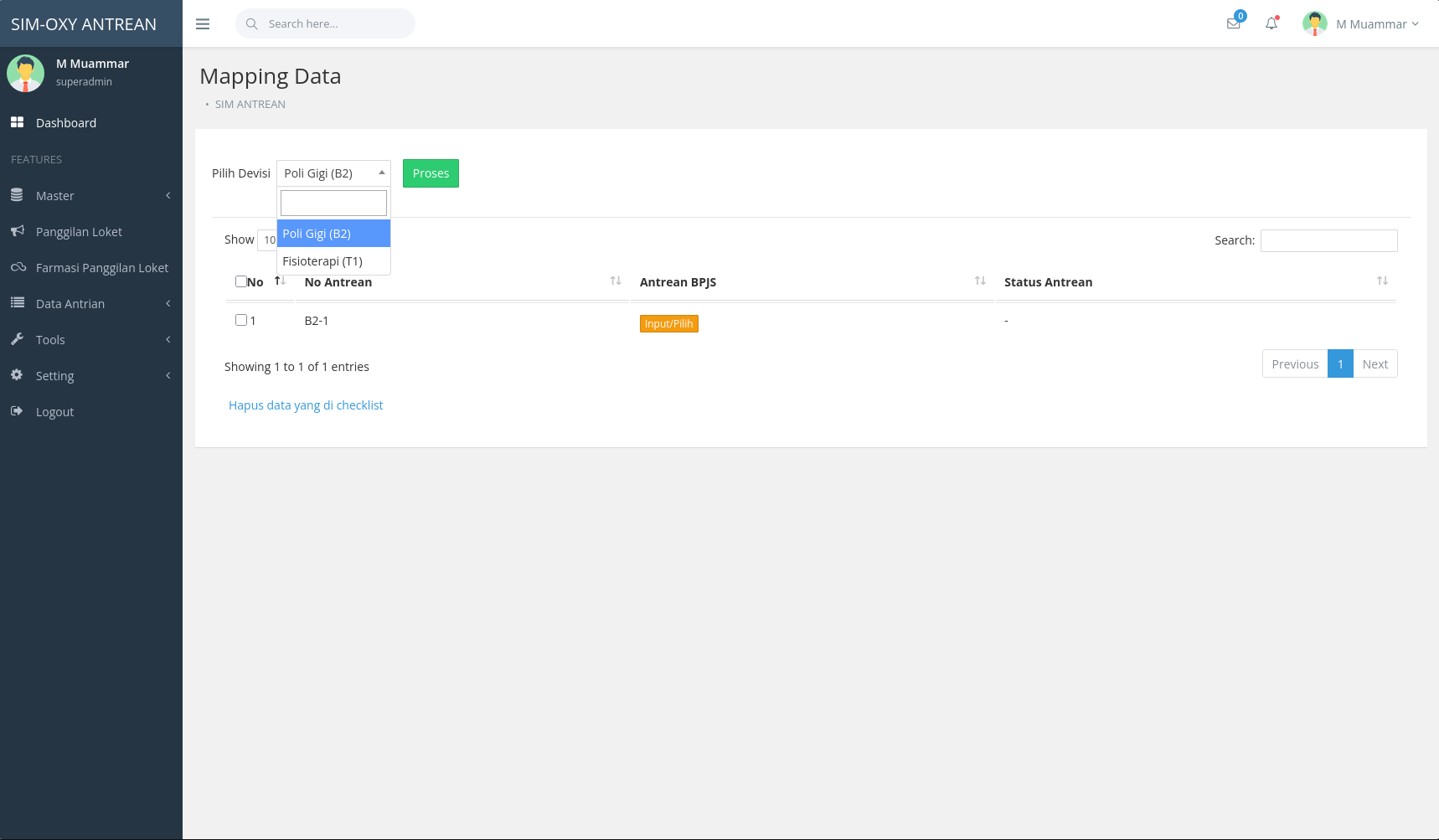1439x840 pixels.
Task: Expand the Data Antrian submenu chevron
Action: point(168,303)
